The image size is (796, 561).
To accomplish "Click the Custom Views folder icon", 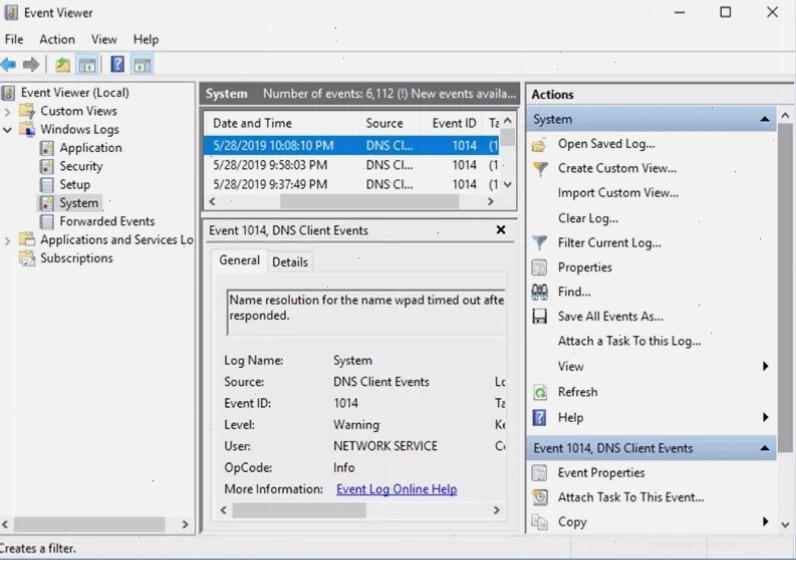I will click(27, 111).
